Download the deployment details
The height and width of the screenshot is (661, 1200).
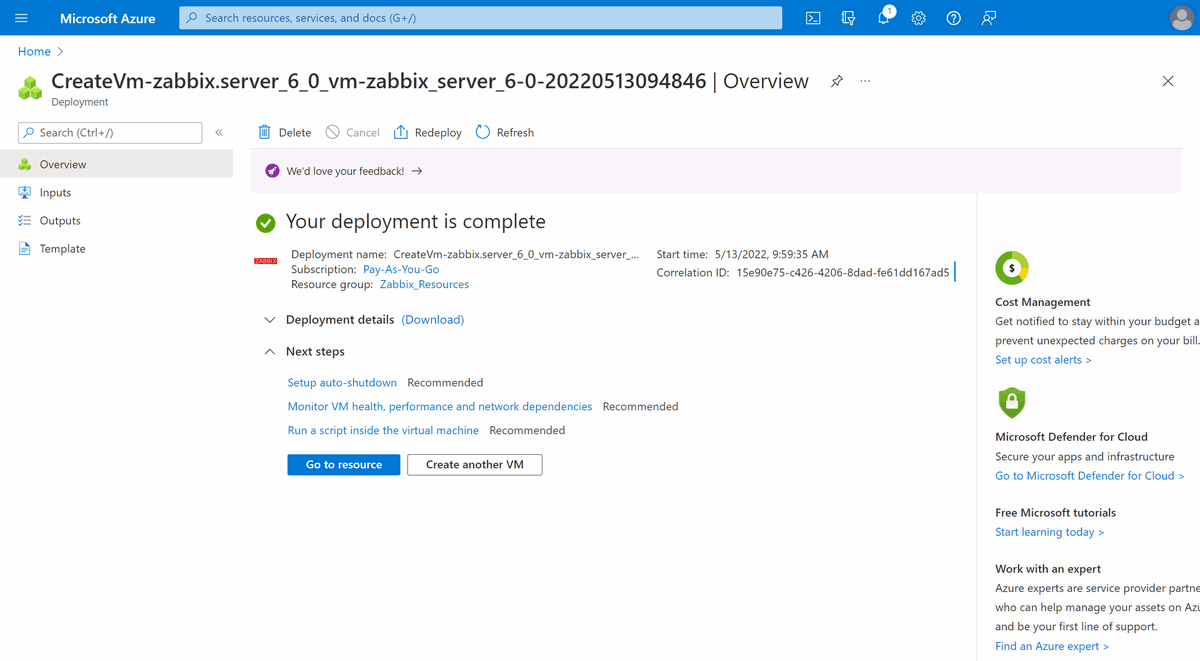point(433,320)
